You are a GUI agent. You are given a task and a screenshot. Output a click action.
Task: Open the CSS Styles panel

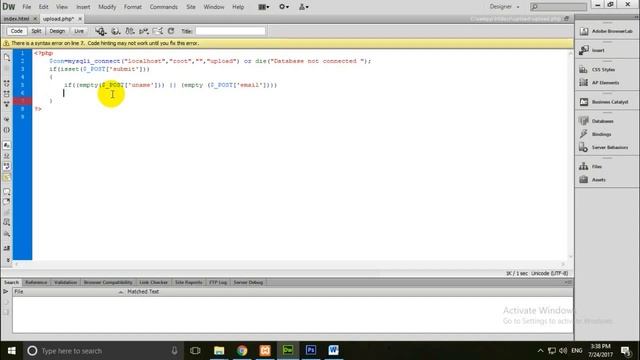pos(597,70)
